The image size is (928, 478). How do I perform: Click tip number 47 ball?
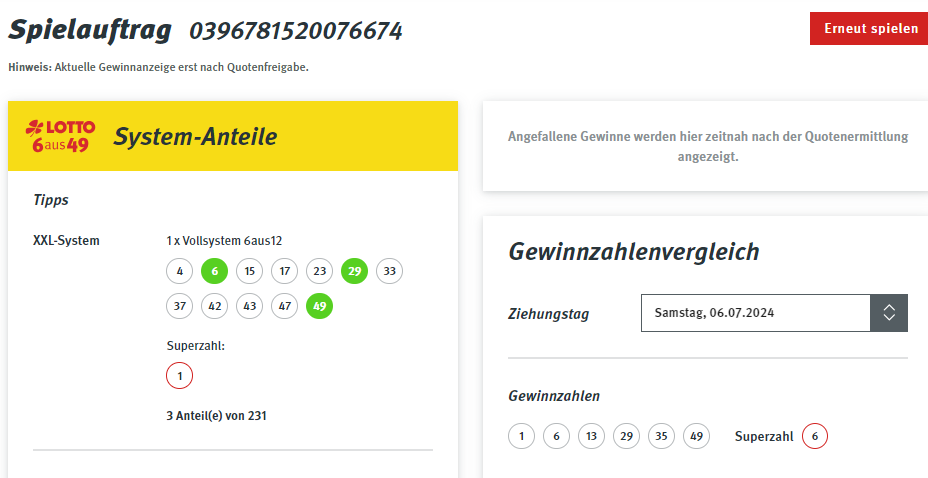coord(285,306)
